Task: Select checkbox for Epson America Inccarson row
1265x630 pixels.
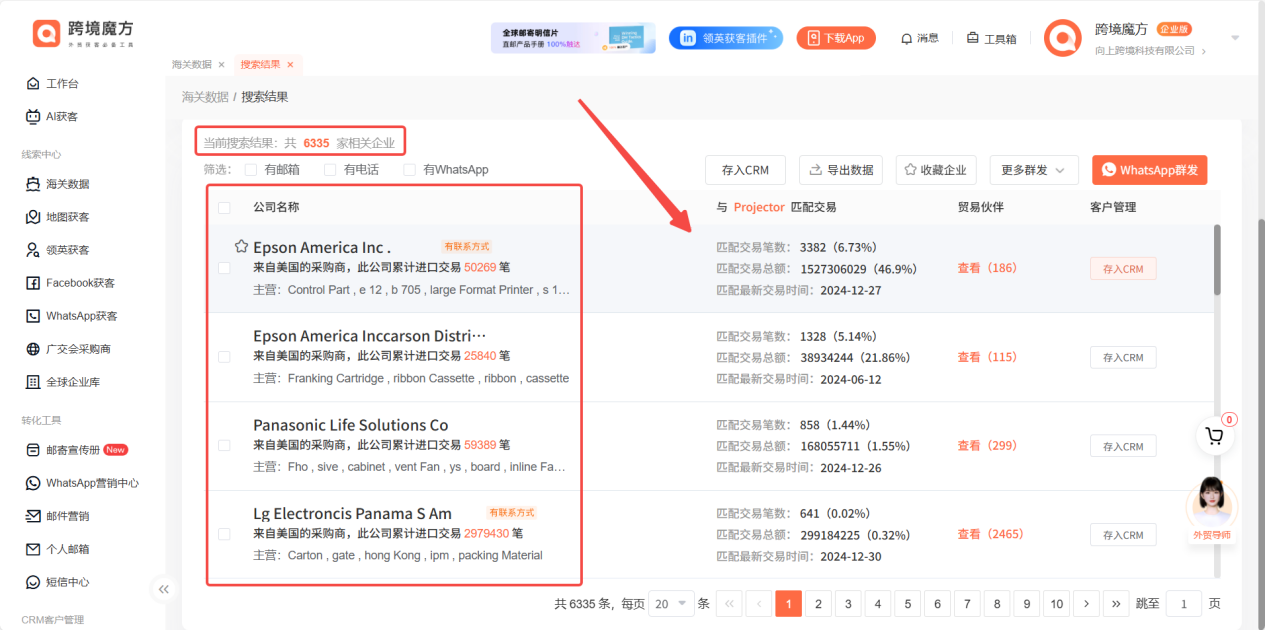Action: [224, 356]
